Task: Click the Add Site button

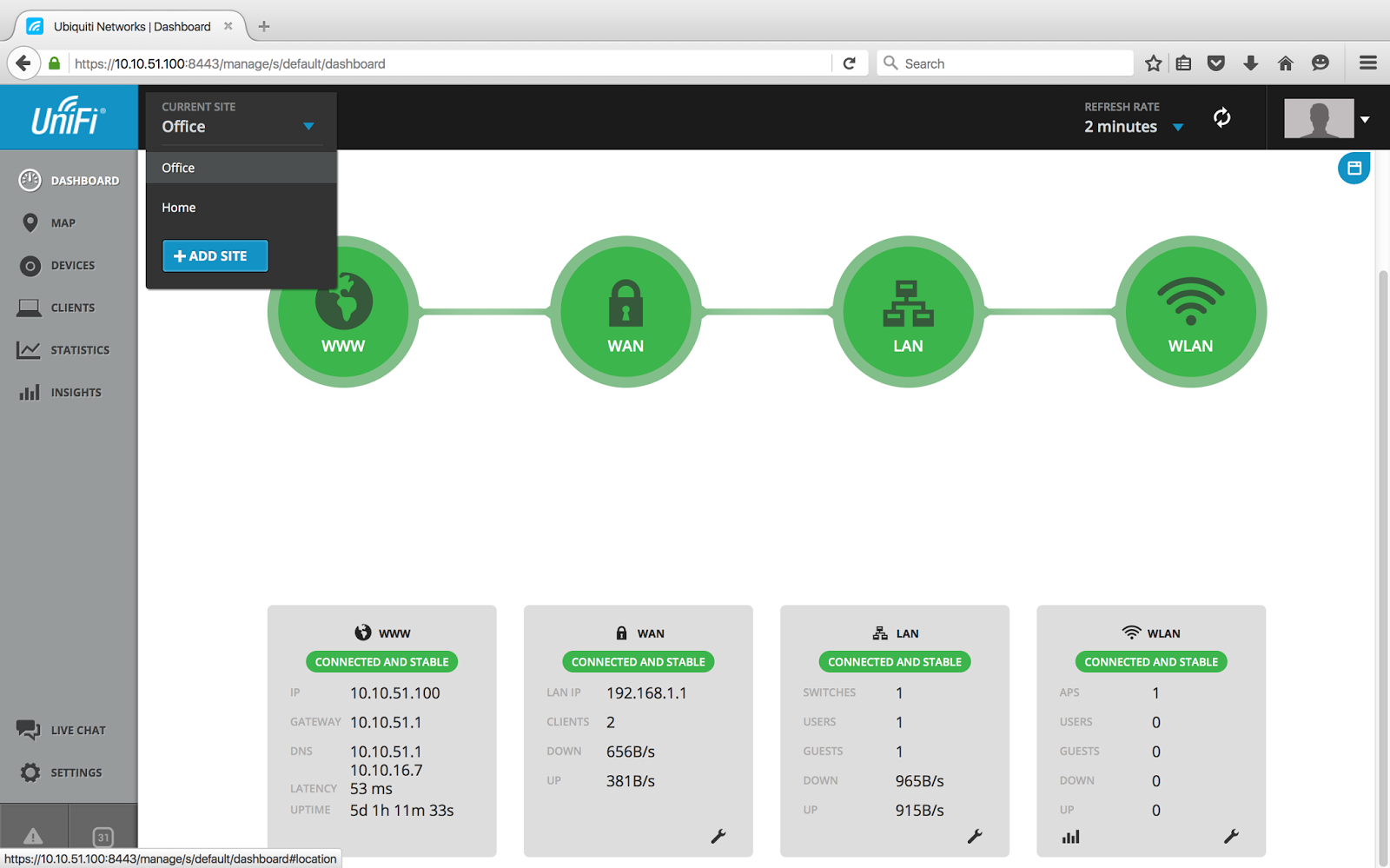Action: (215, 255)
